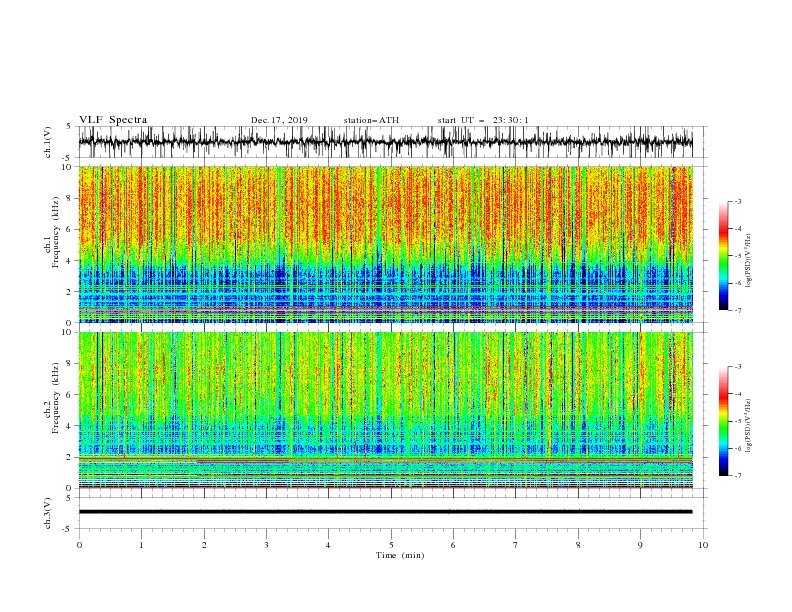This screenshot has height=612, width=792.
Task: Click the ch.2 frequency axis tick "2"
Action: [x=70, y=457]
